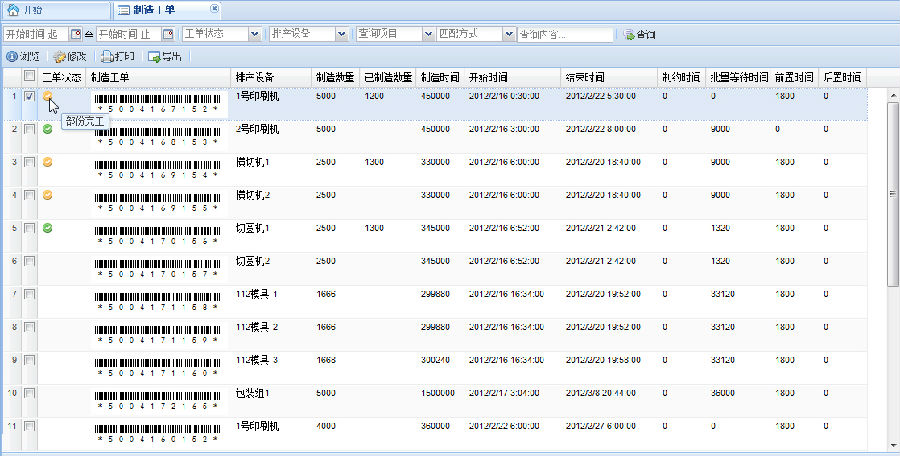The image size is (900, 456).
Task: Close the 制造工单 tab
Action: tap(214, 8)
